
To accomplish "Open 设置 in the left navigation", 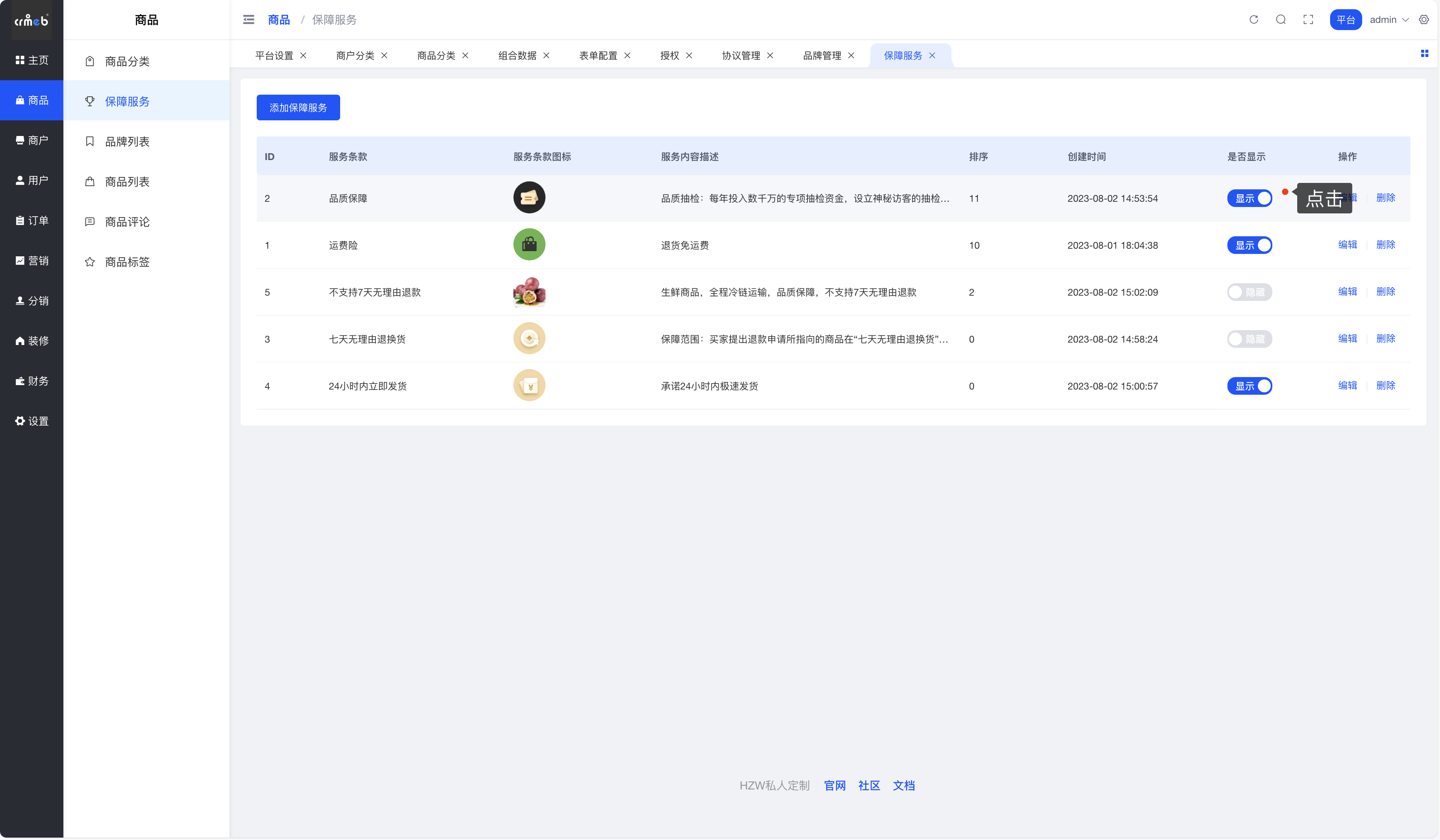I will pyautogui.click(x=32, y=421).
